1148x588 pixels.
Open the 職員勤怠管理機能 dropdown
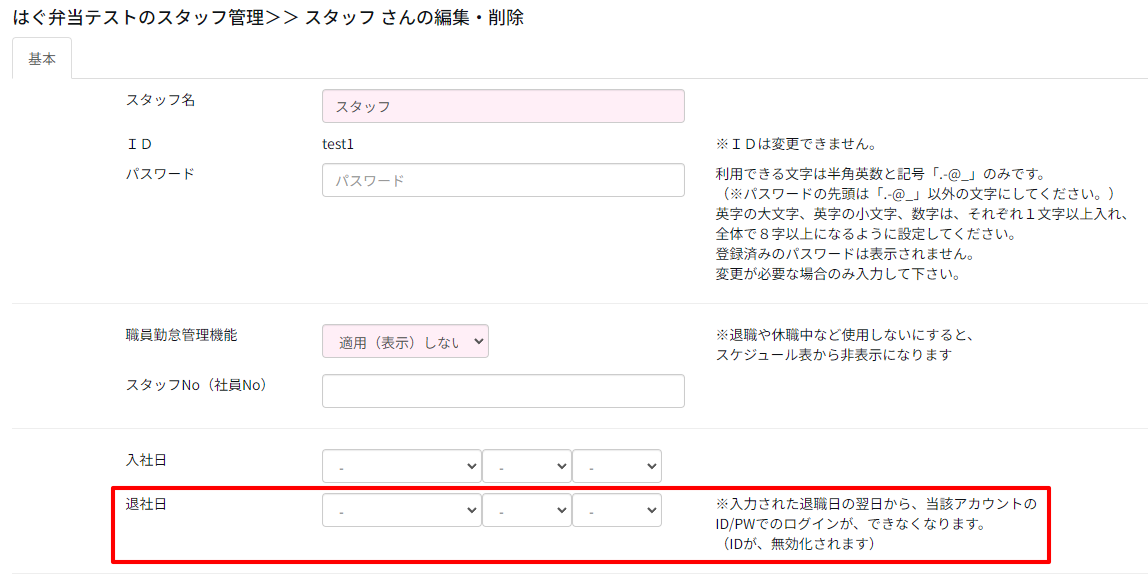coord(405,341)
